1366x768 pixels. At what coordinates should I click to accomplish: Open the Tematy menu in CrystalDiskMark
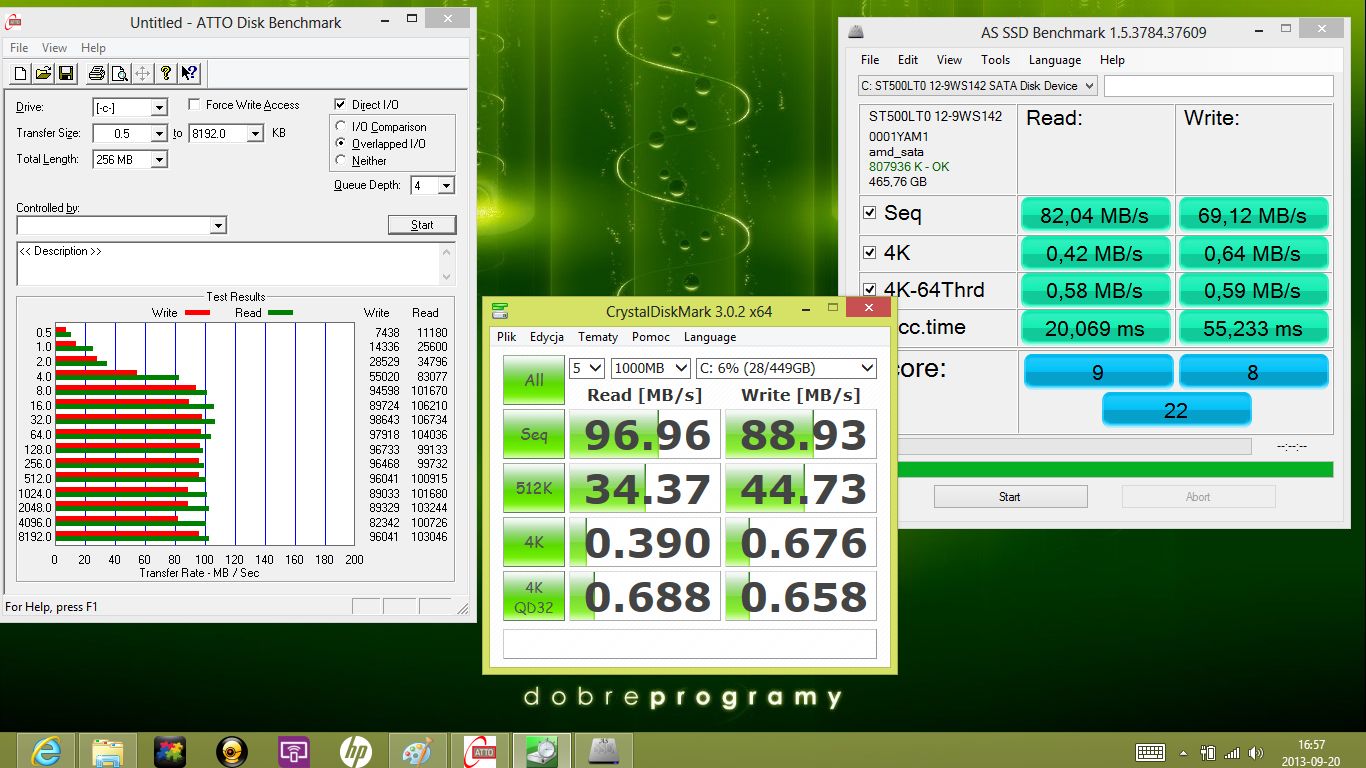pyautogui.click(x=598, y=337)
